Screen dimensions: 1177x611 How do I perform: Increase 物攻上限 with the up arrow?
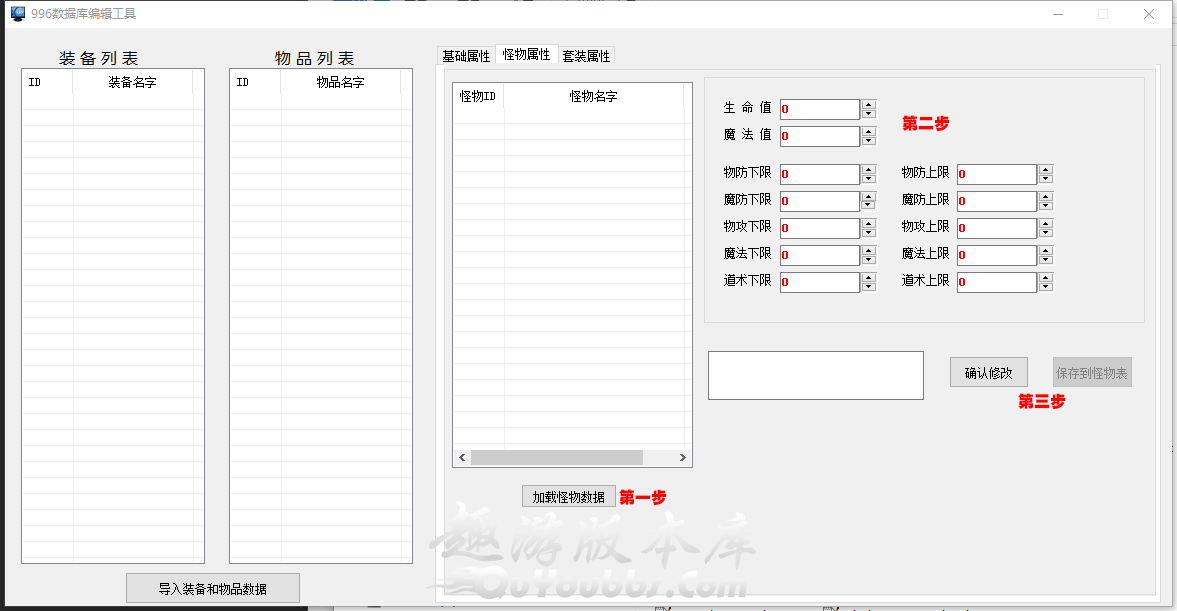coord(1046,224)
